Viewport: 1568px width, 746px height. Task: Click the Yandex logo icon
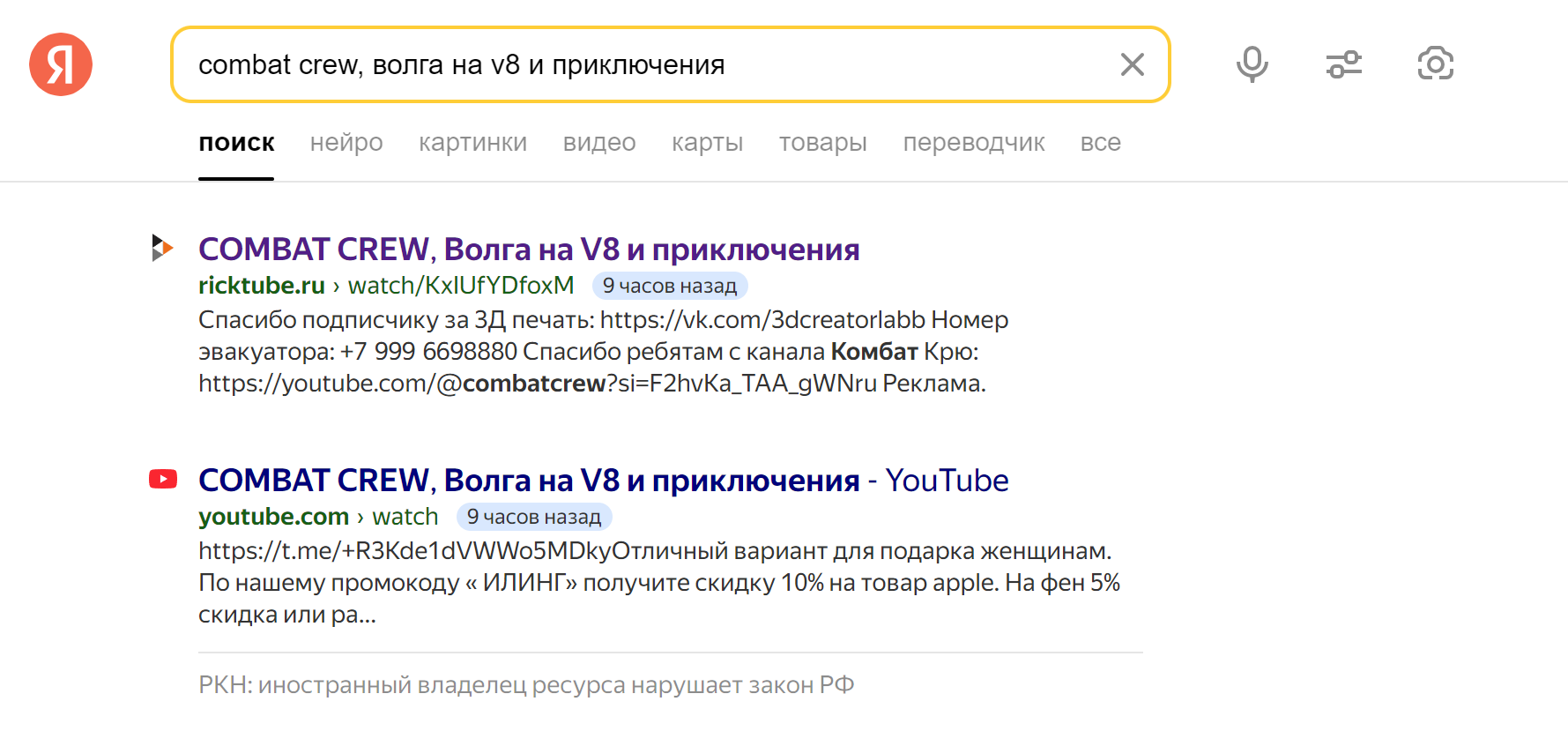click(x=61, y=64)
